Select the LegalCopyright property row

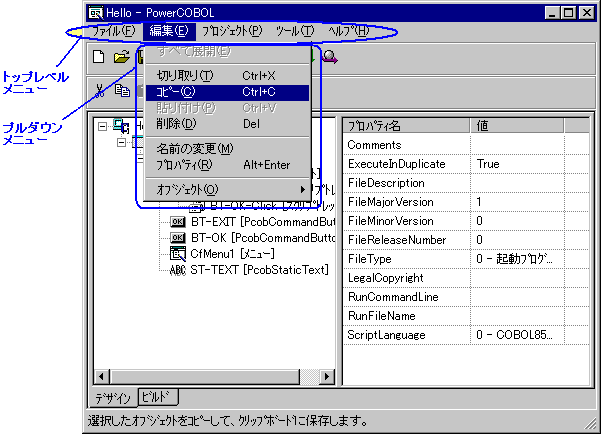tap(466, 278)
